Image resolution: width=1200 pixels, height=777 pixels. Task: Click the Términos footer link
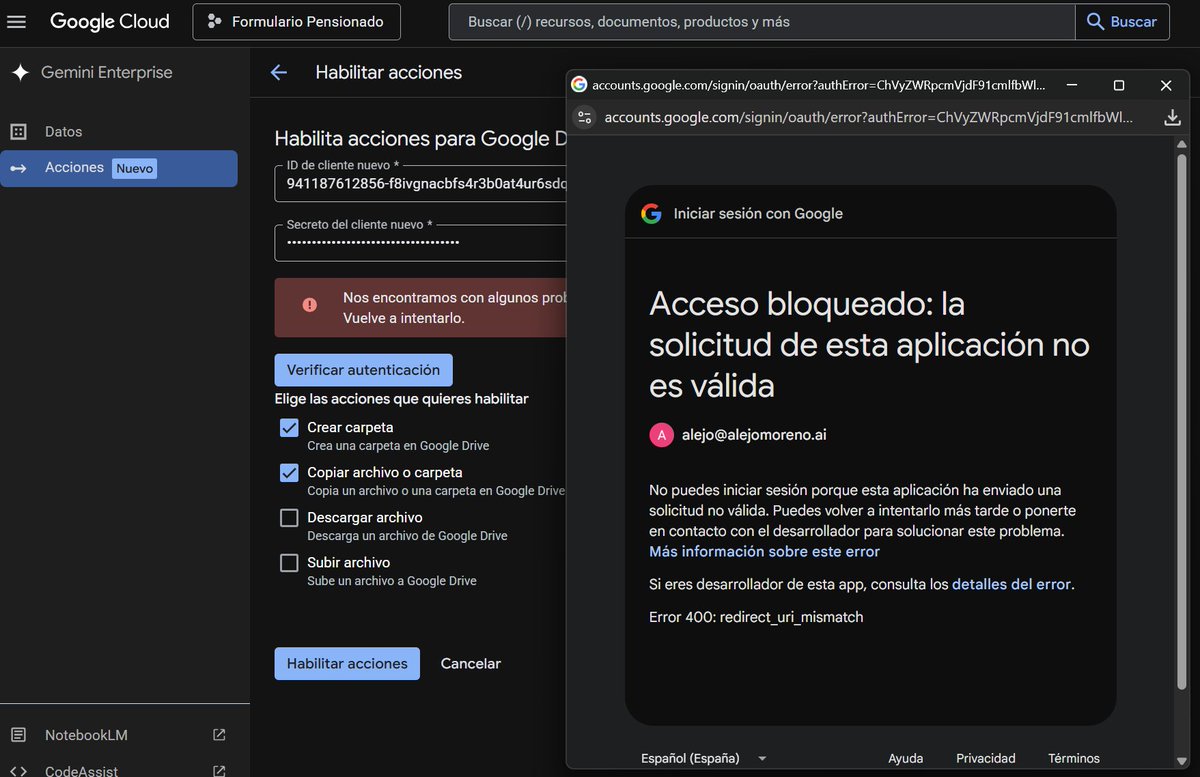tap(1074, 758)
